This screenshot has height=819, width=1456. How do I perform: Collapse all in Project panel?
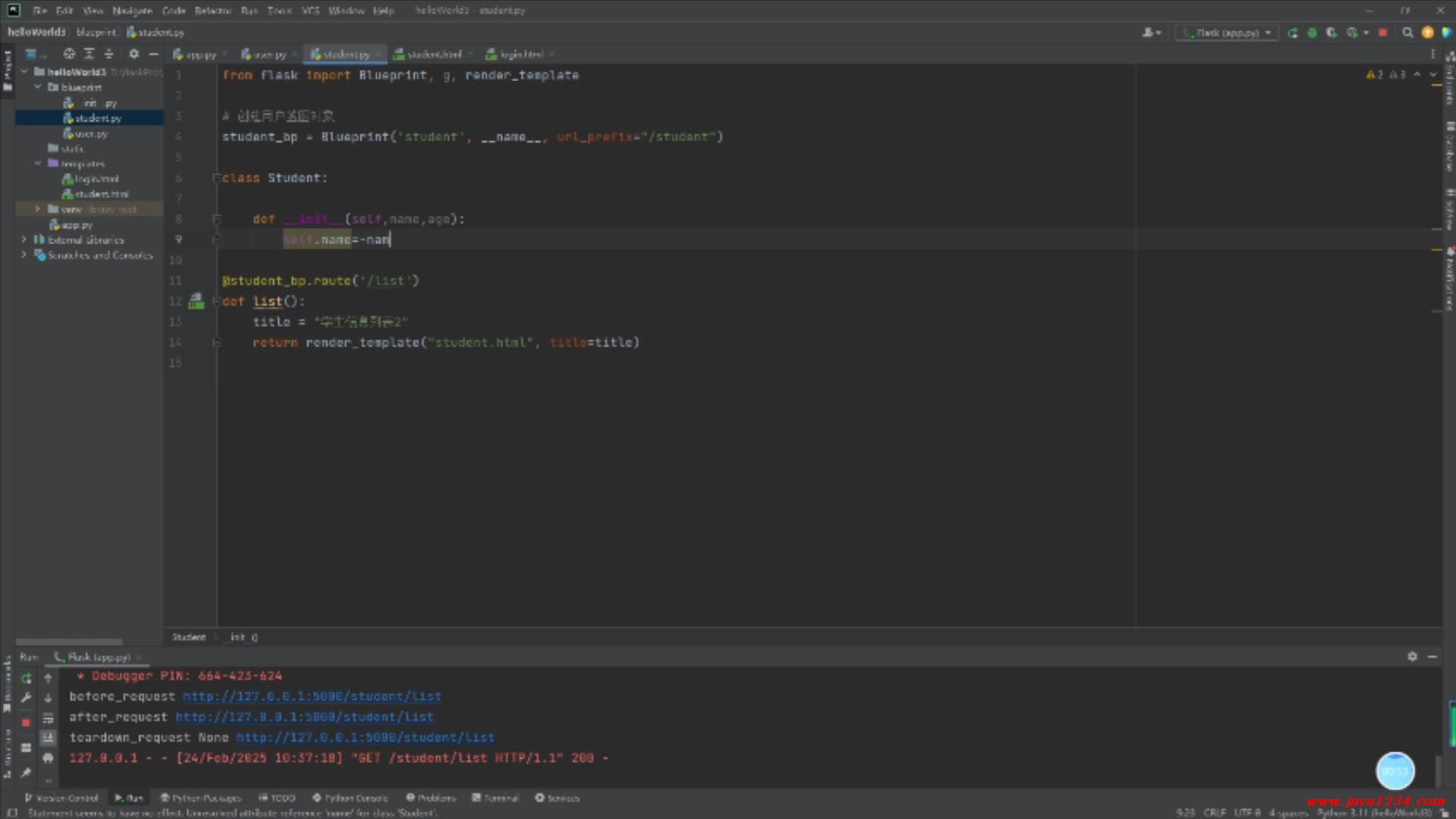(x=108, y=54)
